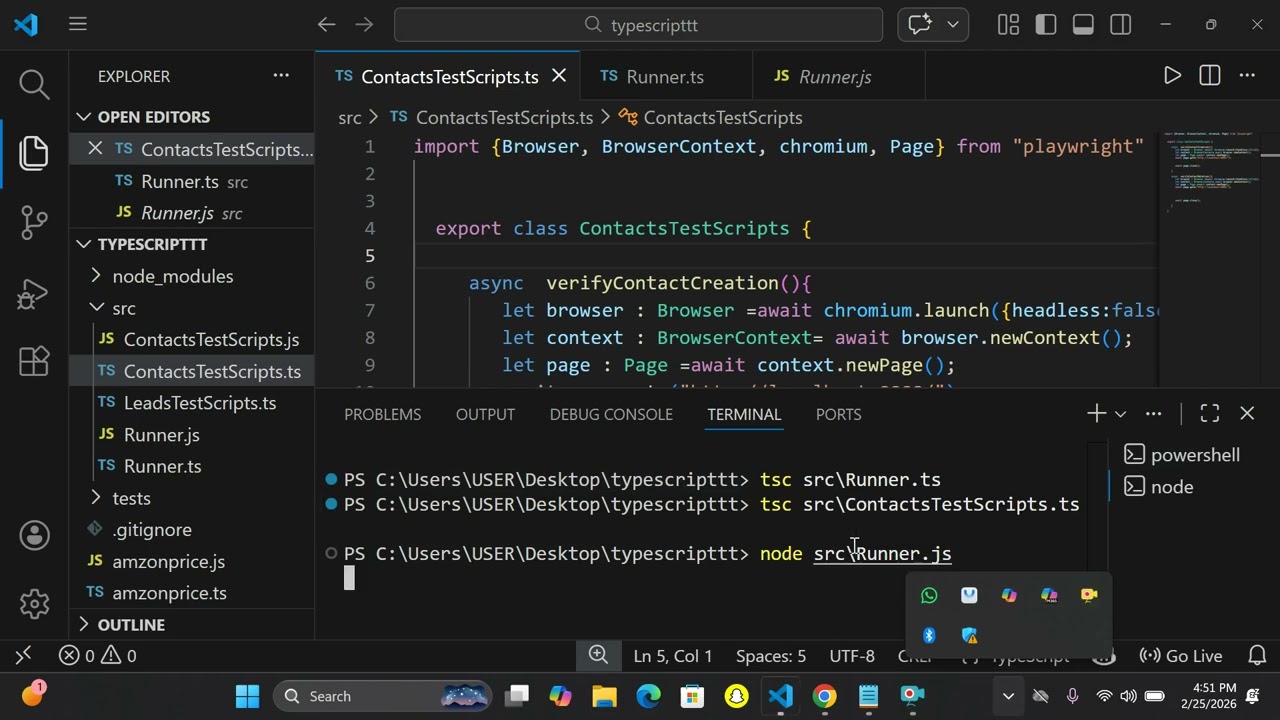The image size is (1280, 720).
Task: Select the Explorer icon in activity bar
Action: pos(34,153)
